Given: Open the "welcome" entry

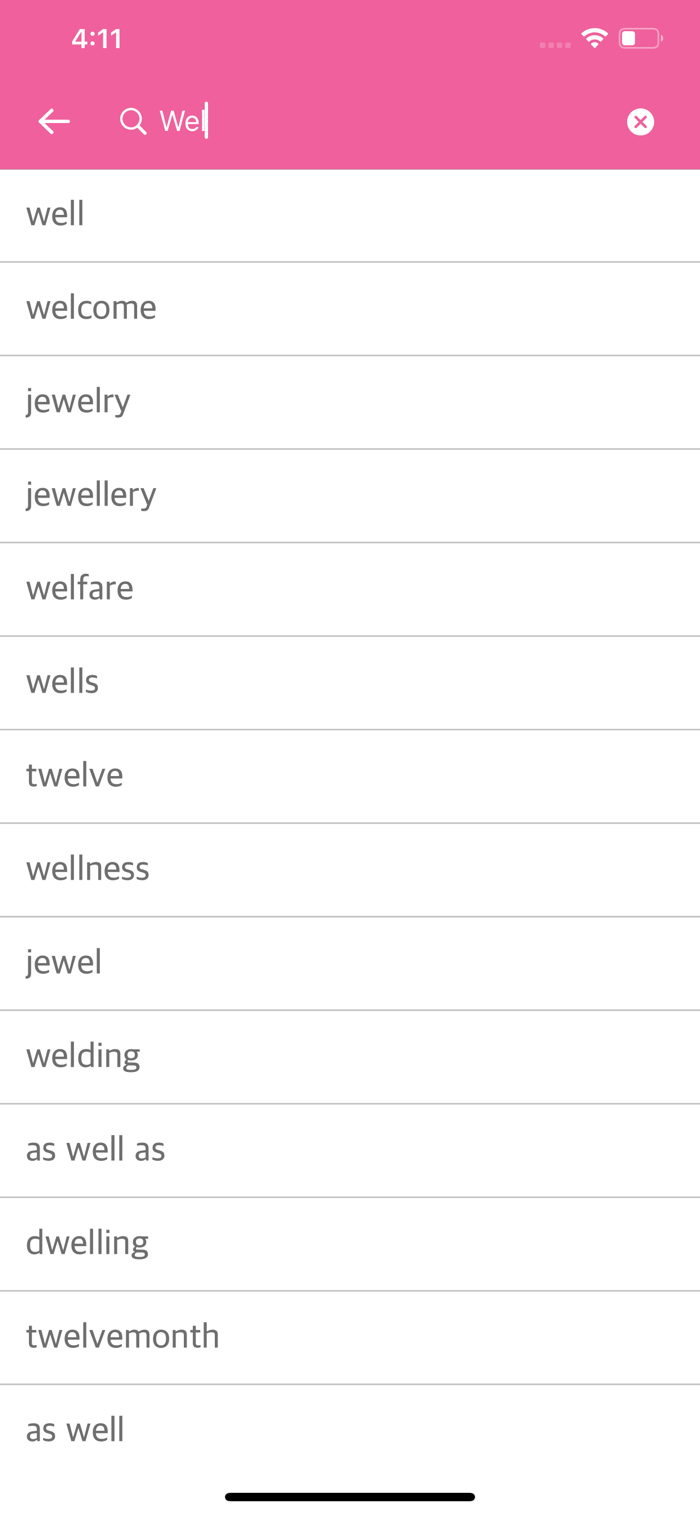Looking at the screenshot, I should pyautogui.click(x=350, y=309).
